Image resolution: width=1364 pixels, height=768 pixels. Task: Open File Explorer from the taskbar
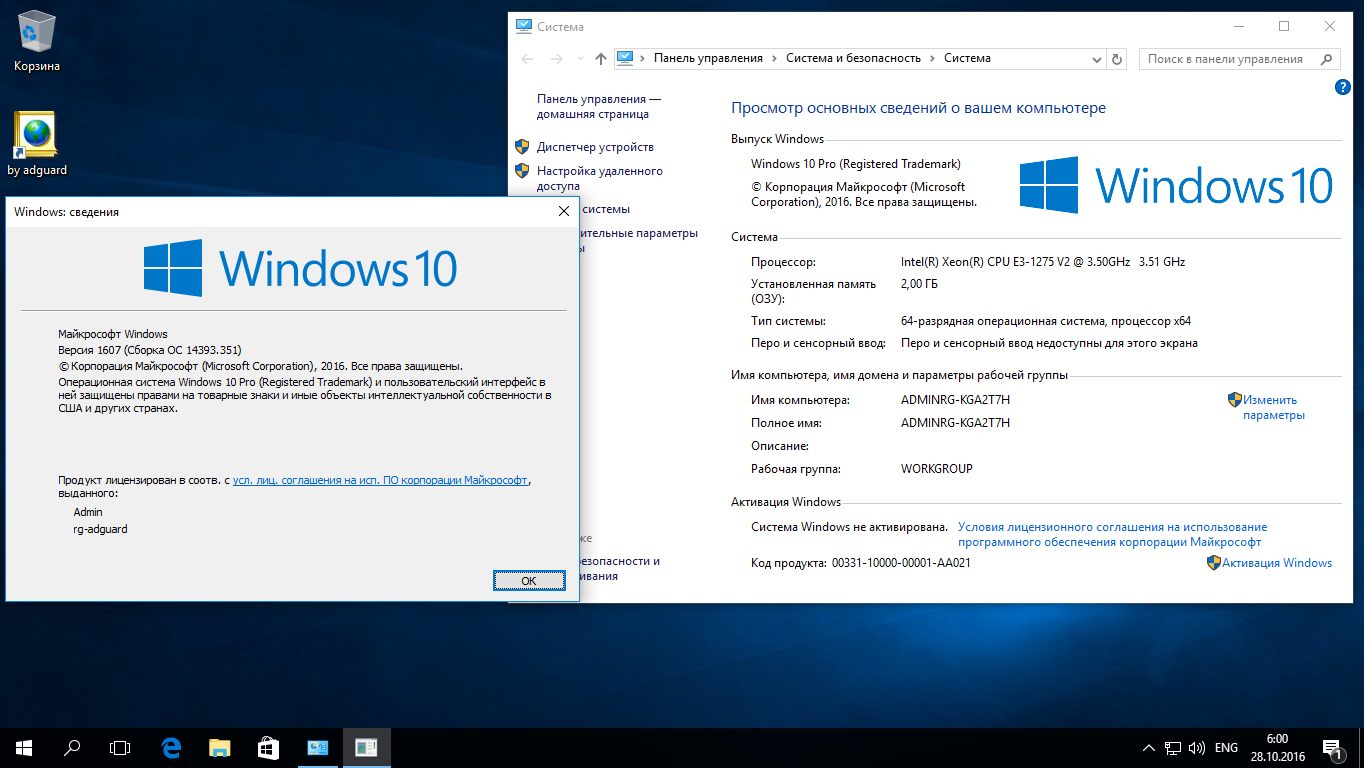point(219,747)
